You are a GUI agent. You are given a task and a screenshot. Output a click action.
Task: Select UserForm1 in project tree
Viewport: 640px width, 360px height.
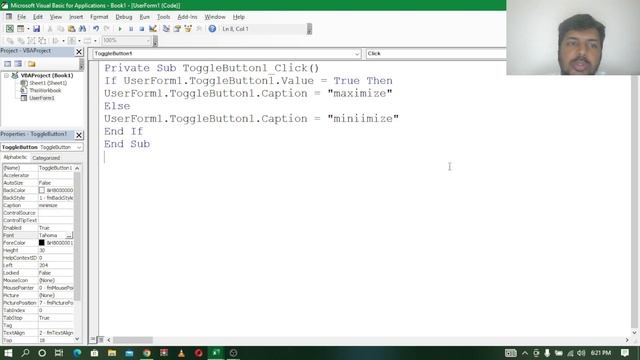(42, 98)
